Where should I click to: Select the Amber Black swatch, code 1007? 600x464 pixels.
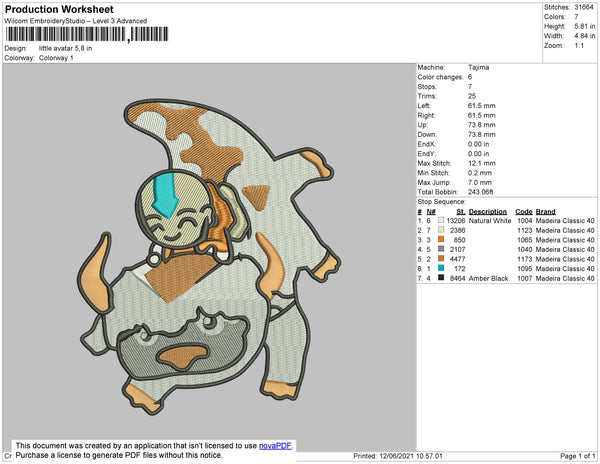click(x=441, y=278)
